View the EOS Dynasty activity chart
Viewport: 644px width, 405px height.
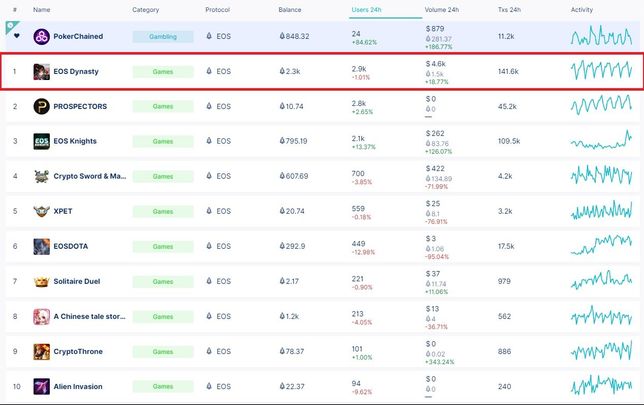click(x=601, y=71)
